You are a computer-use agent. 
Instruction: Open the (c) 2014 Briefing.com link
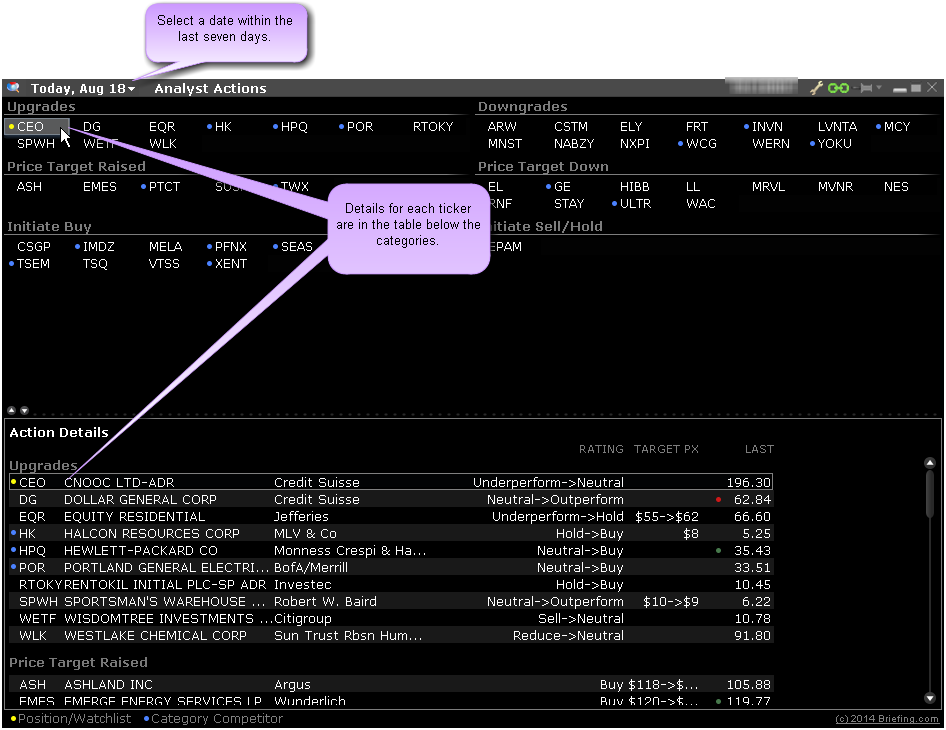click(x=887, y=719)
